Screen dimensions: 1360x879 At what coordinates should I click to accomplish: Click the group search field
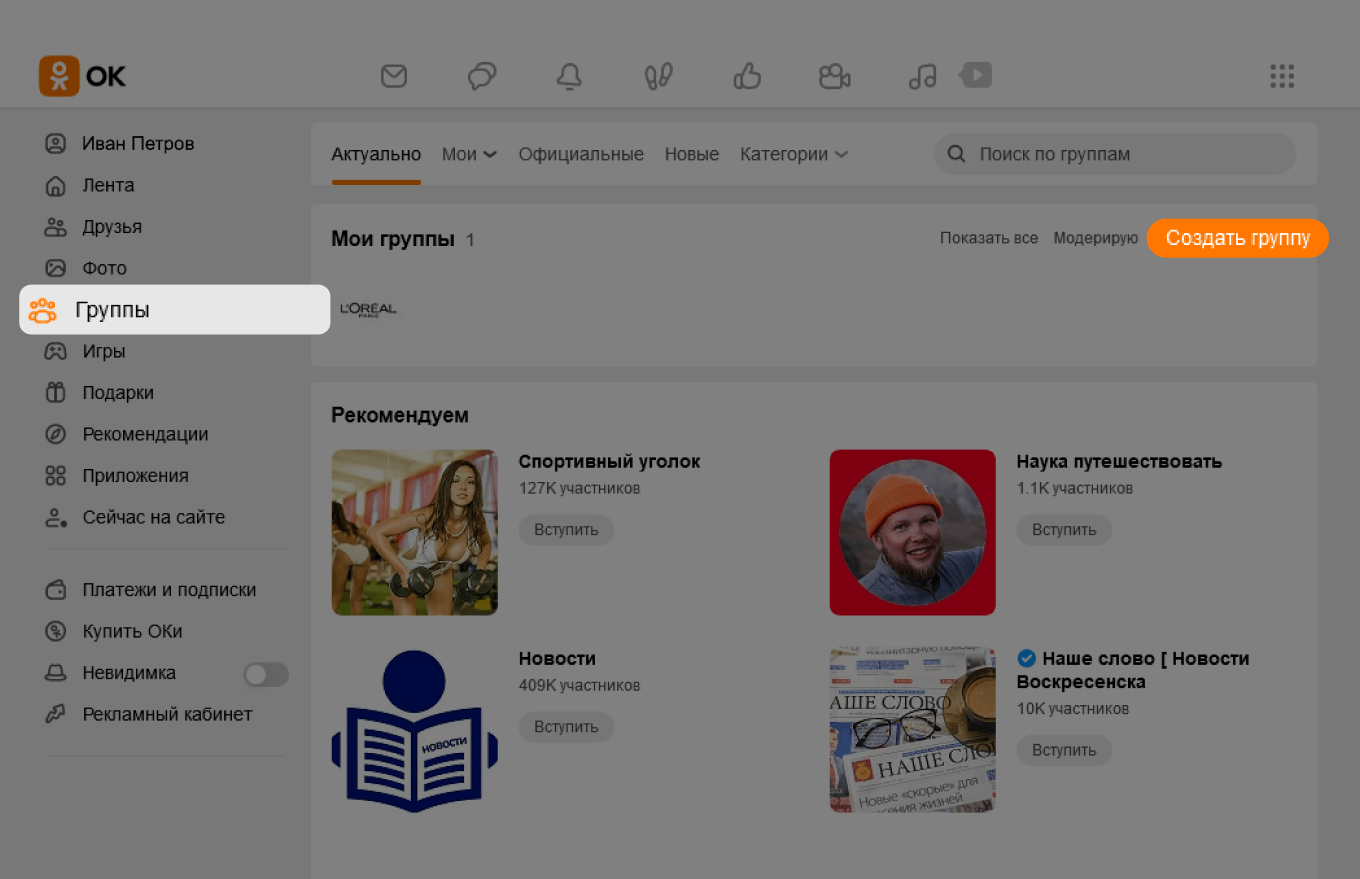click(1114, 153)
